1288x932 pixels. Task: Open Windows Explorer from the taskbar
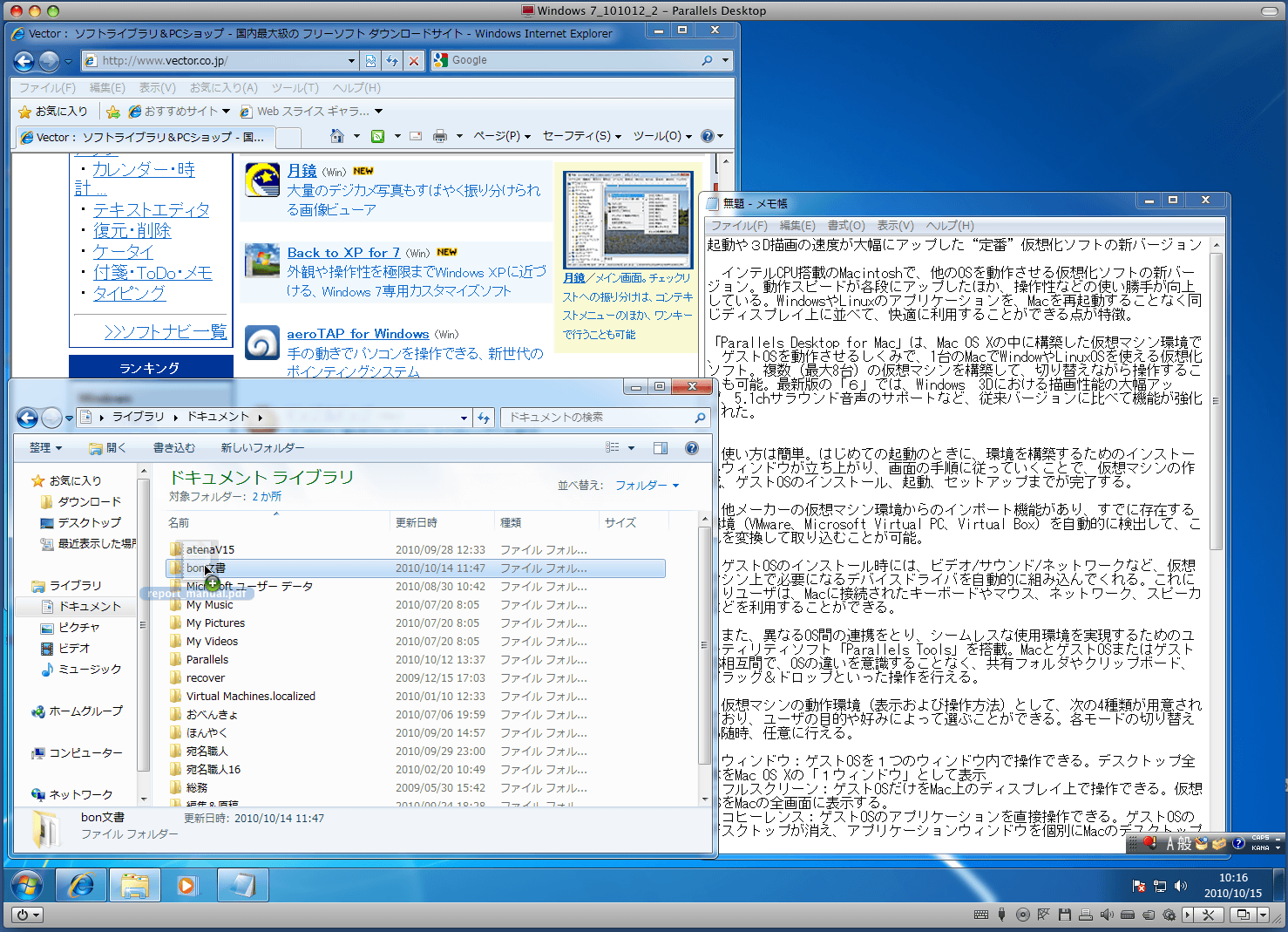coord(134,886)
